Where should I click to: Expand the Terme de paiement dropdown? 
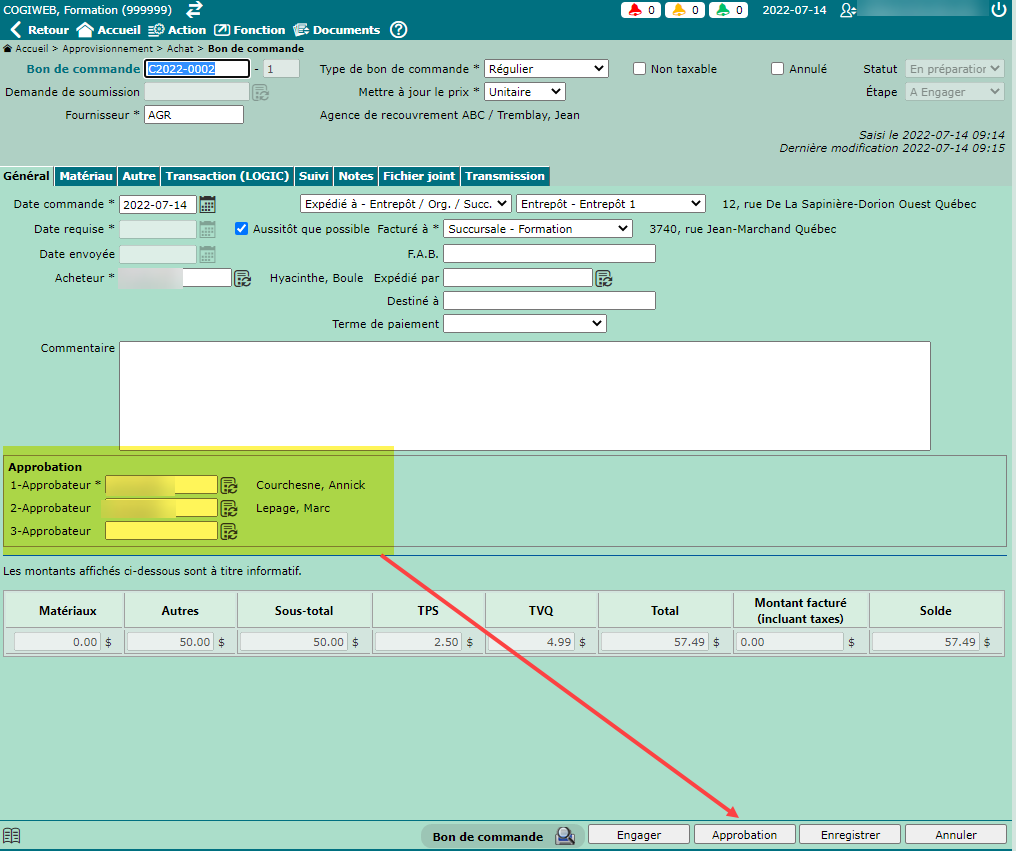524,324
